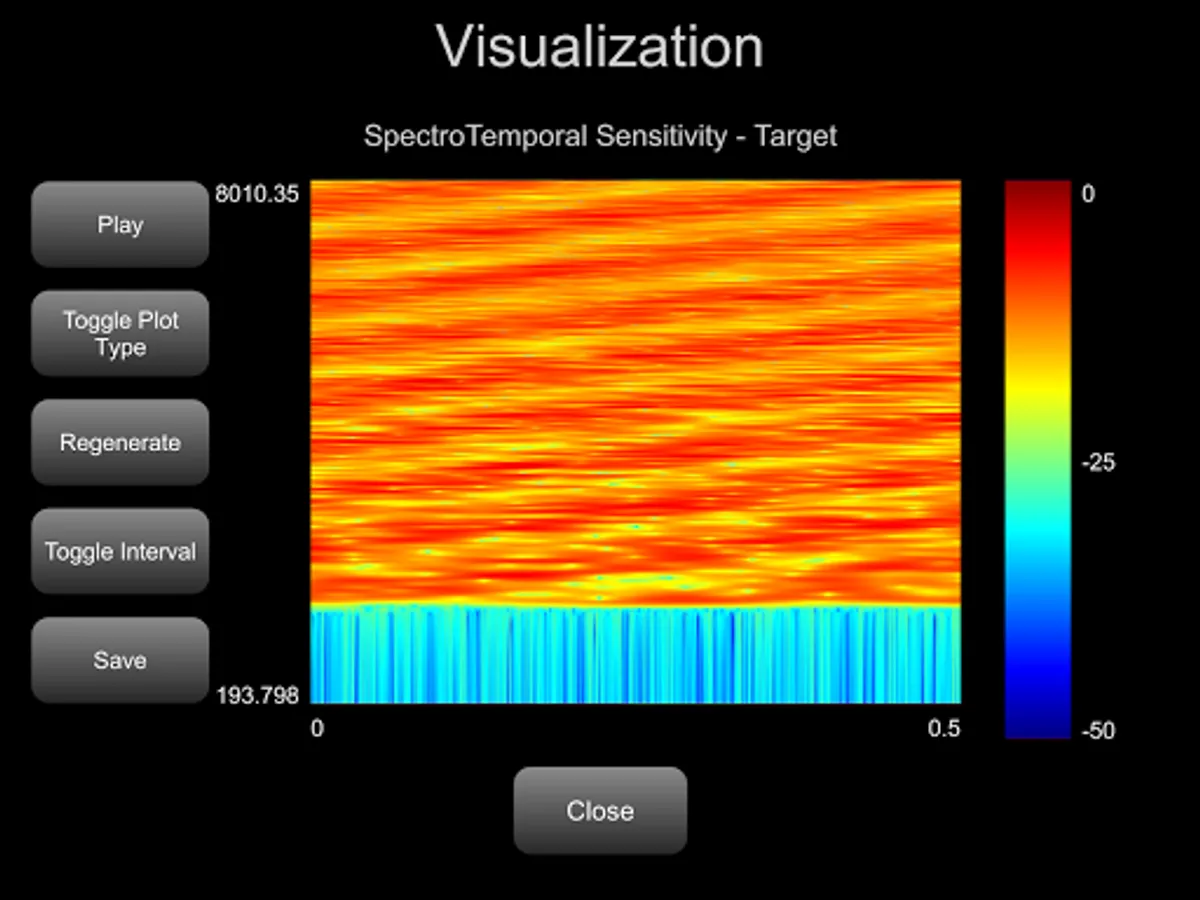The width and height of the screenshot is (1200, 900).
Task: Regenerate the stimulus plot
Action: tap(120, 443)
